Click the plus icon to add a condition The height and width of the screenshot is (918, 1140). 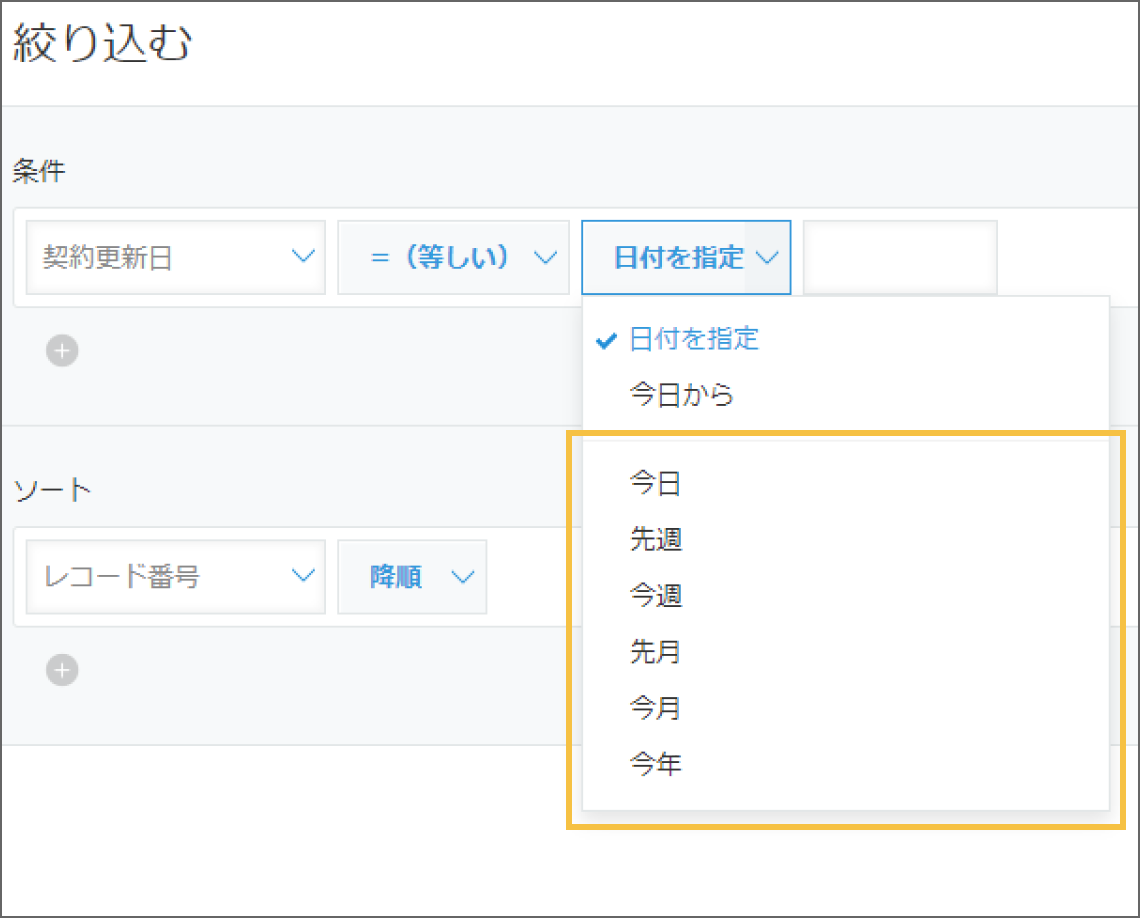tap(62, 351)
